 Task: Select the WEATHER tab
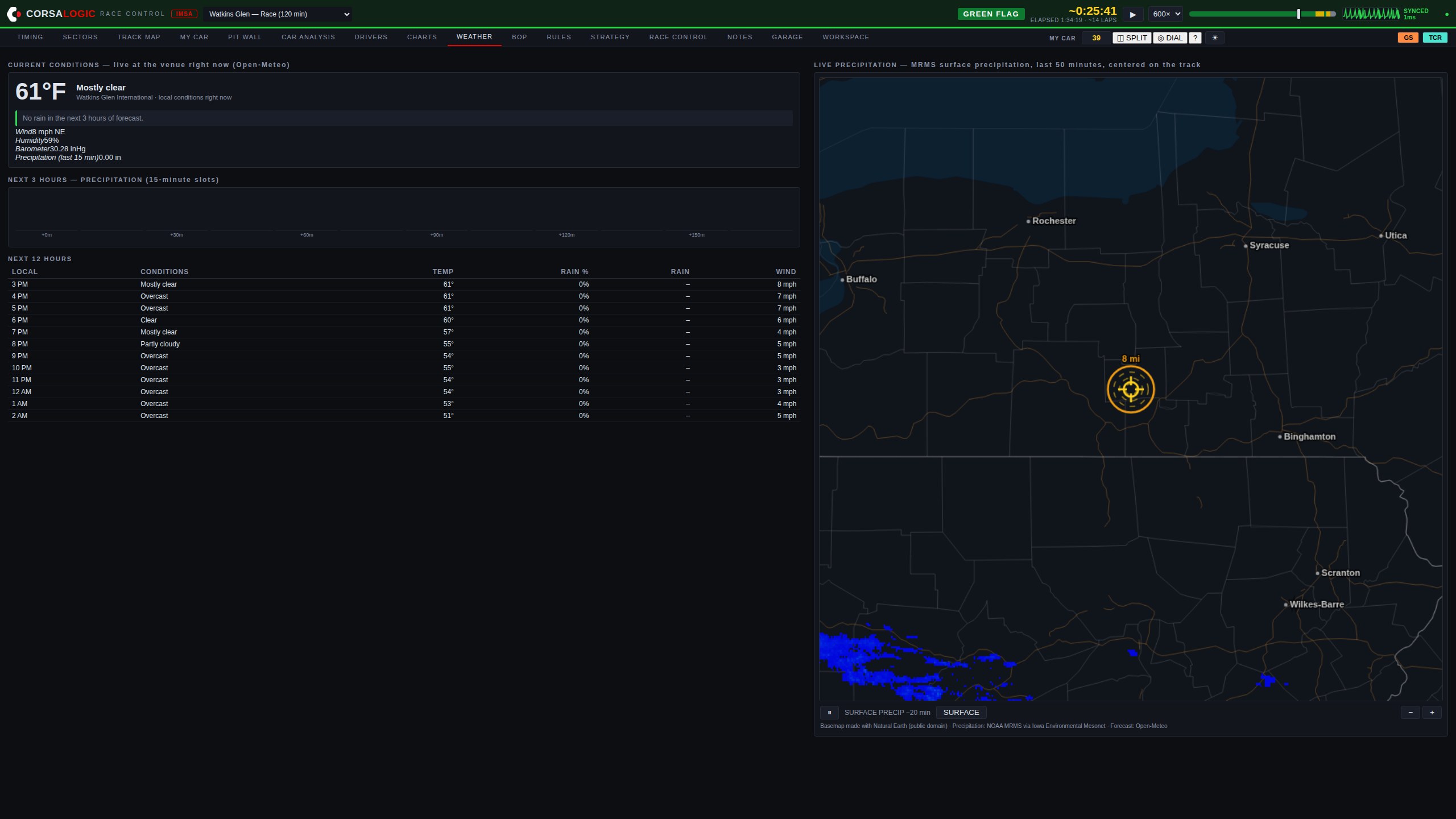pyautogui.click(x=474, y=37)
